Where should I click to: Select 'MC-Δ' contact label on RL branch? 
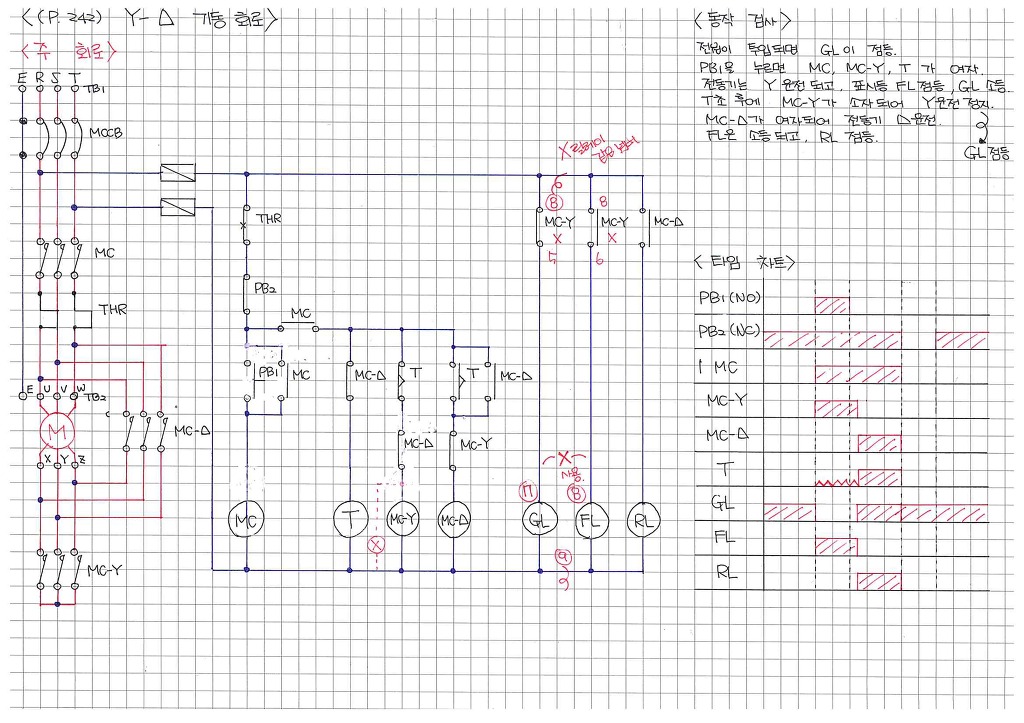[x=668, y=222]
